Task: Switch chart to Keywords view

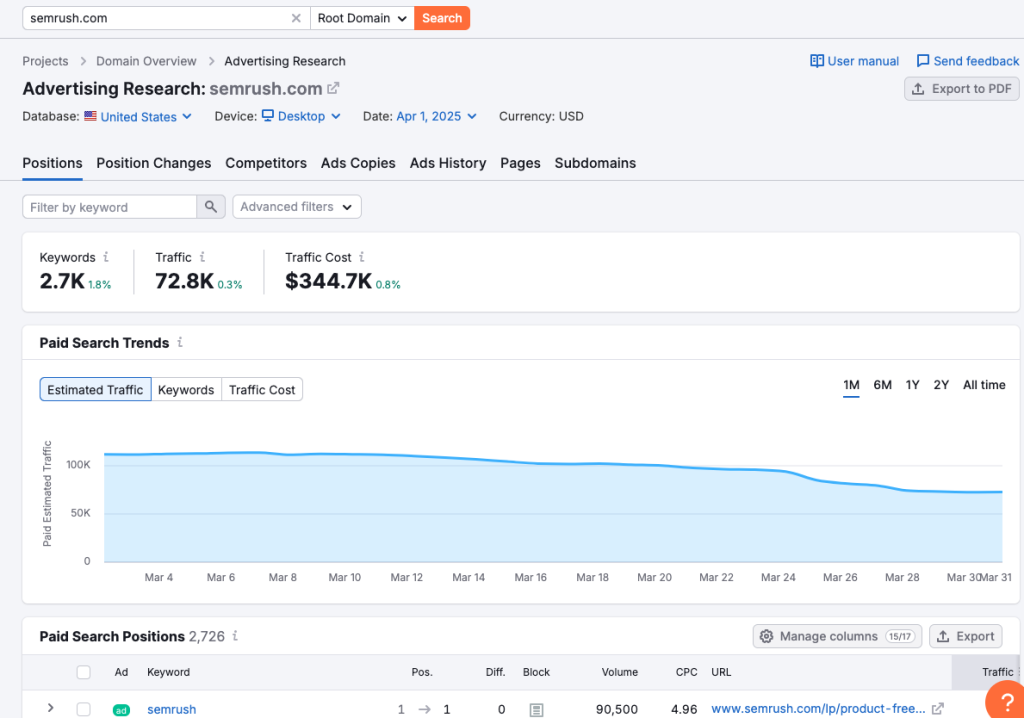Action: pyautogui.click(x=186, y=389)
